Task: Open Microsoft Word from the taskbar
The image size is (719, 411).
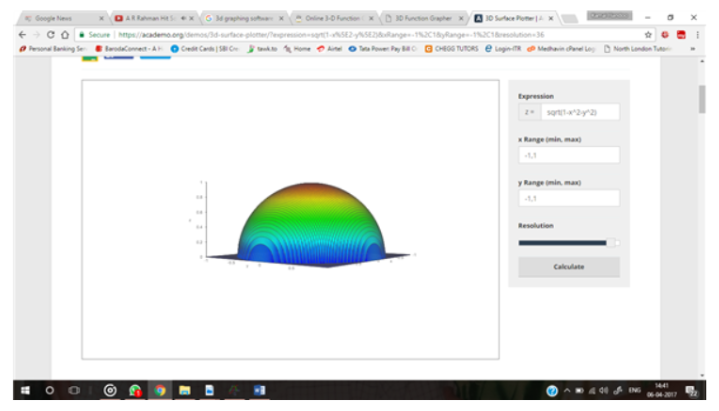Action: (259, 390)
